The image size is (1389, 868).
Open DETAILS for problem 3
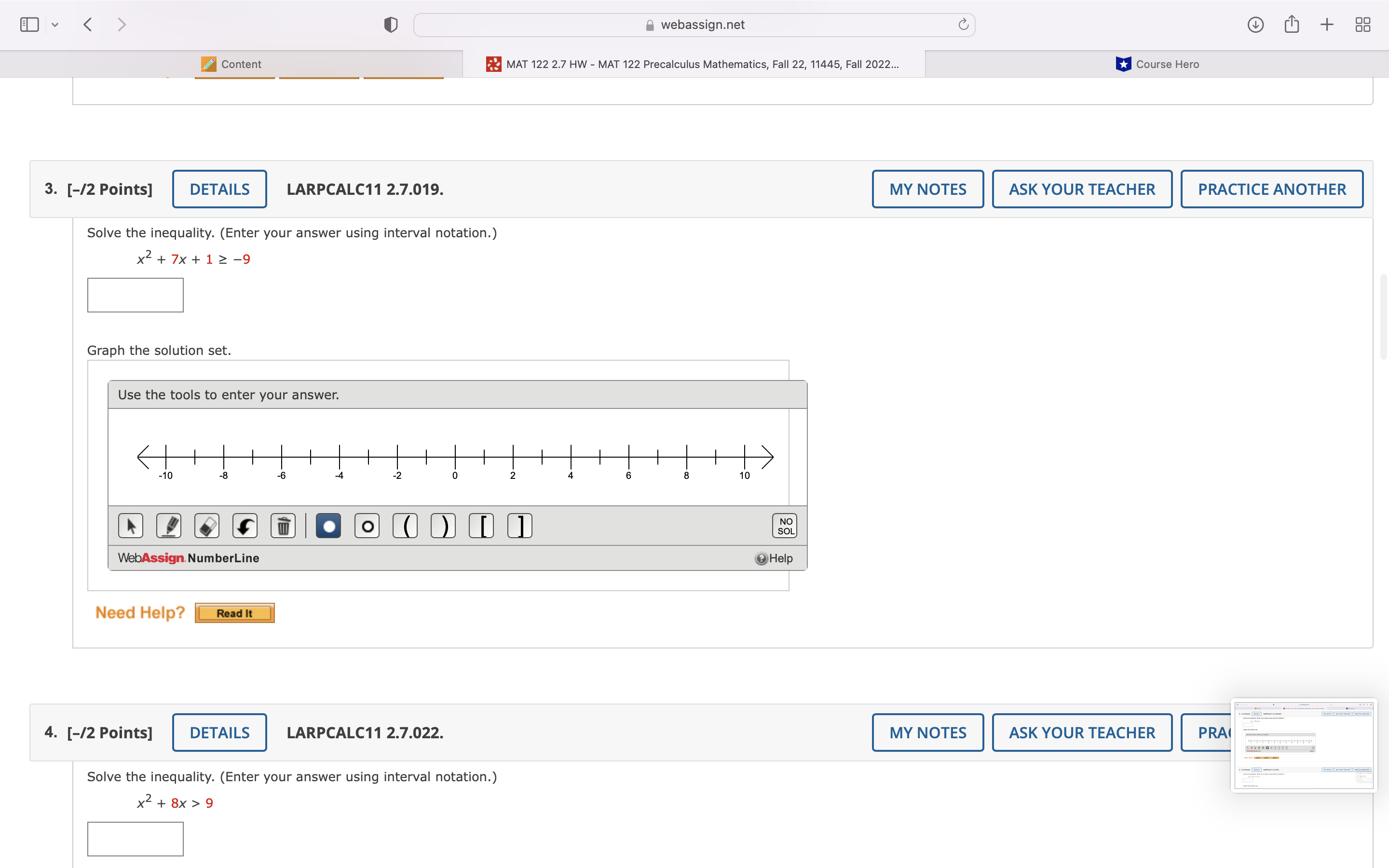click(219, 189)
